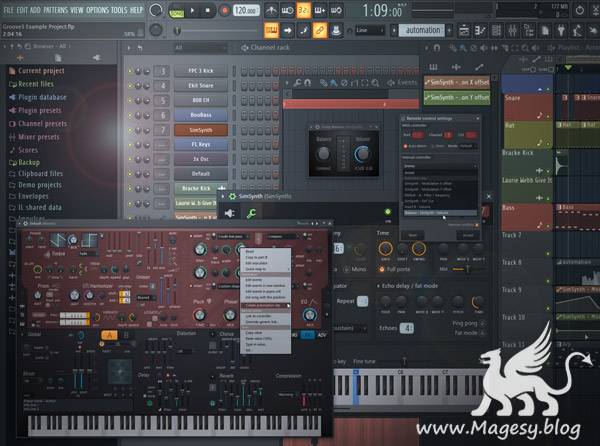
Task: Select SimSynth - on X offset clip
Action: tap(457, 82)
